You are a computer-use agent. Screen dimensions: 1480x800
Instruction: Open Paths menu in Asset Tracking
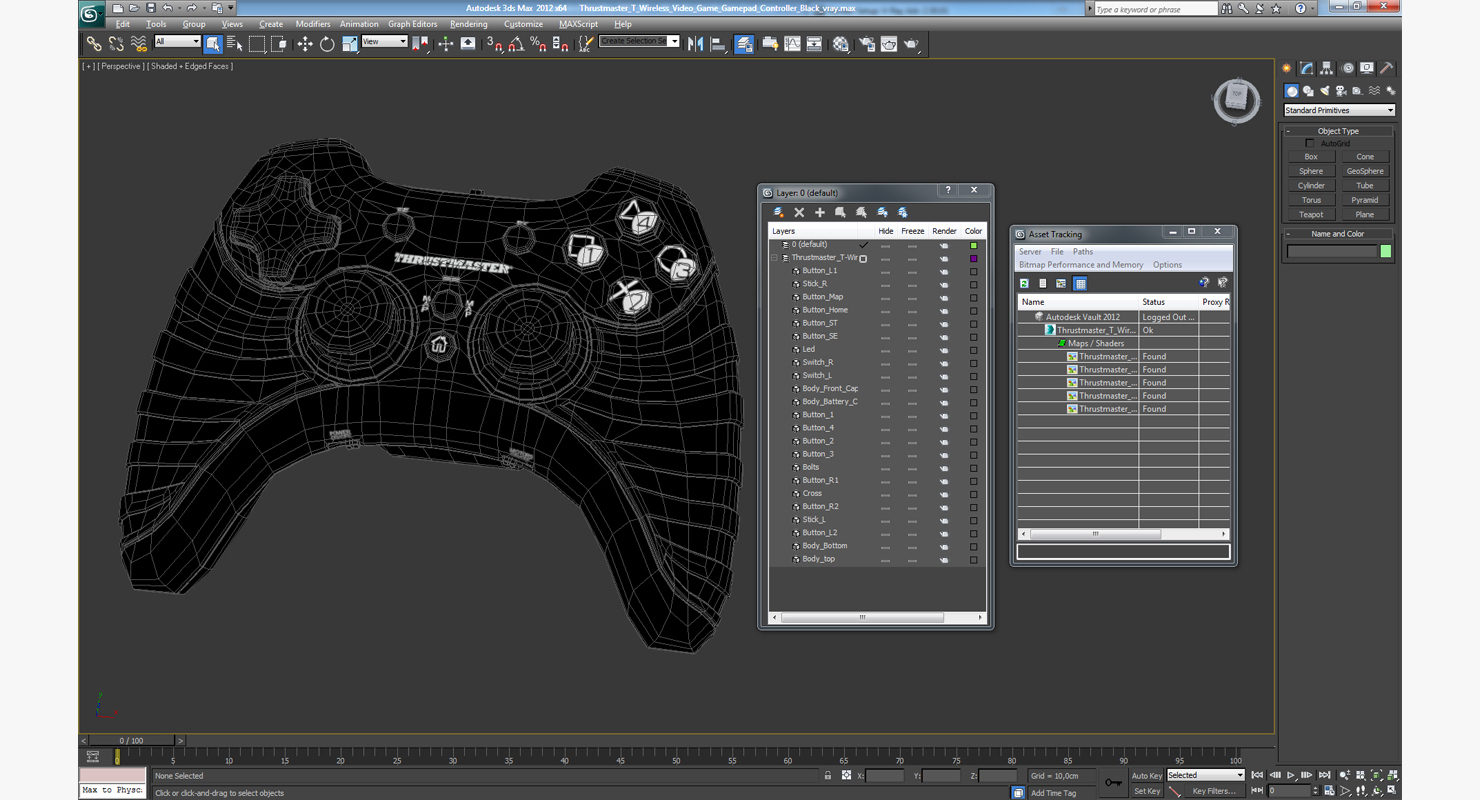pyautogui.click(x=1083, y=252)
